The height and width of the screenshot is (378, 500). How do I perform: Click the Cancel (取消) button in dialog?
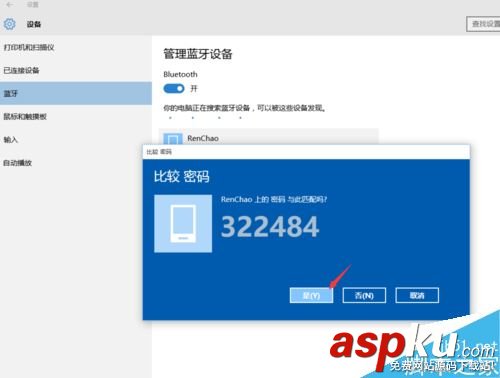[x=417, y=295]
